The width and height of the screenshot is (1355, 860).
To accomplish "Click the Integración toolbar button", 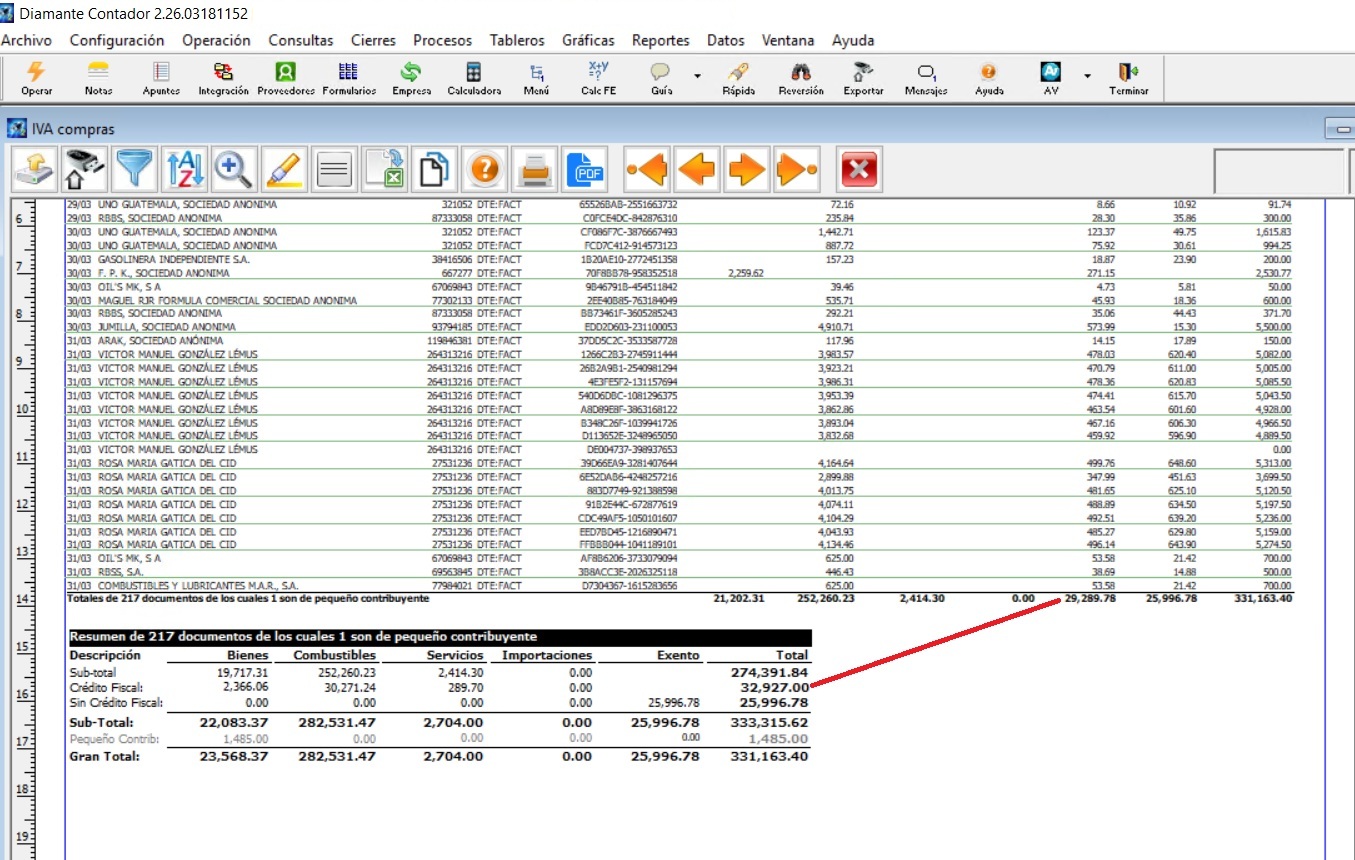I will click(x=224, y=78).
